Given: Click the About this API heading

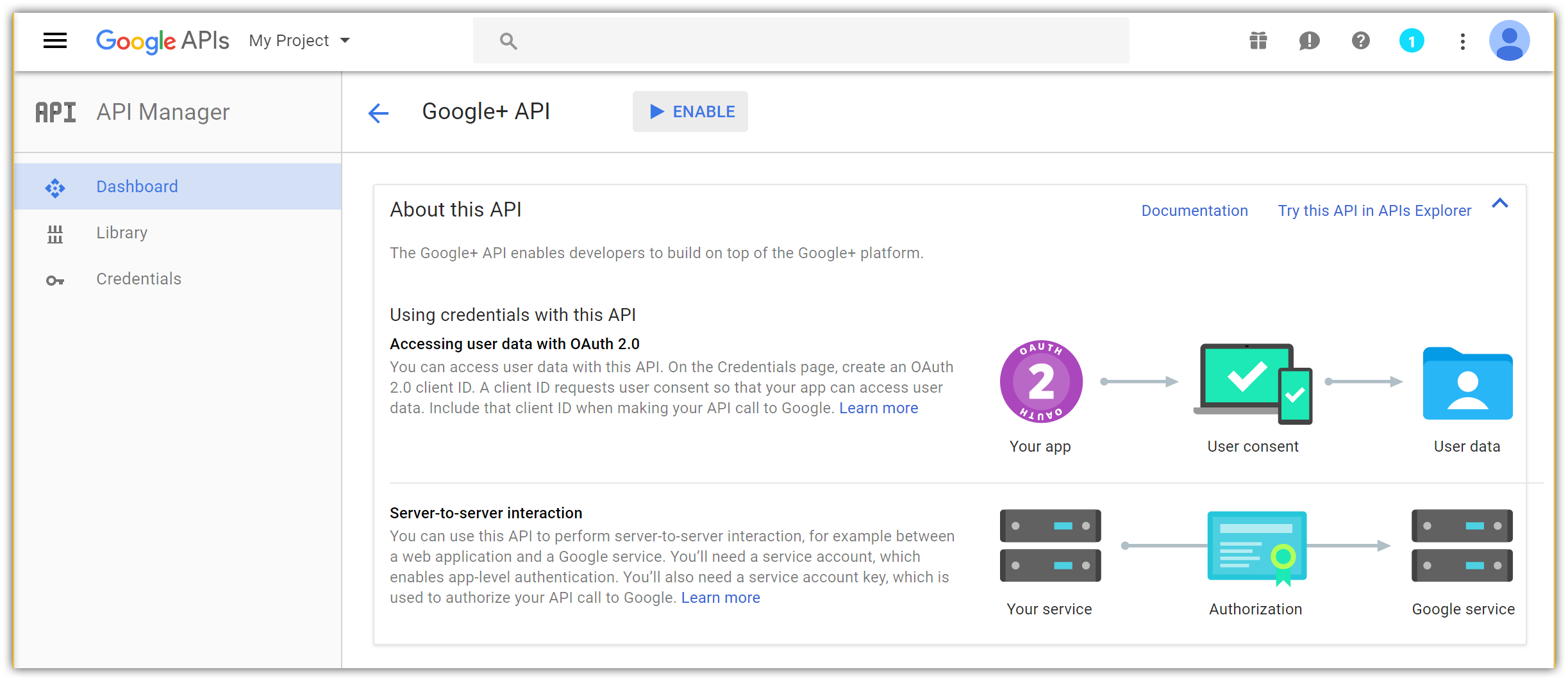Looking at the screenshot, I should [x=456, y=209].
